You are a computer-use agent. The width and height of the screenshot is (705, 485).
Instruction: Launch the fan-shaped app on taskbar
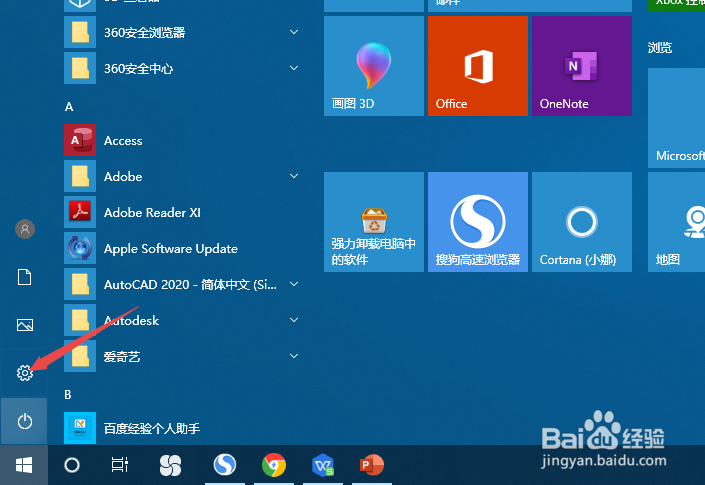click(x=170, y=465)
